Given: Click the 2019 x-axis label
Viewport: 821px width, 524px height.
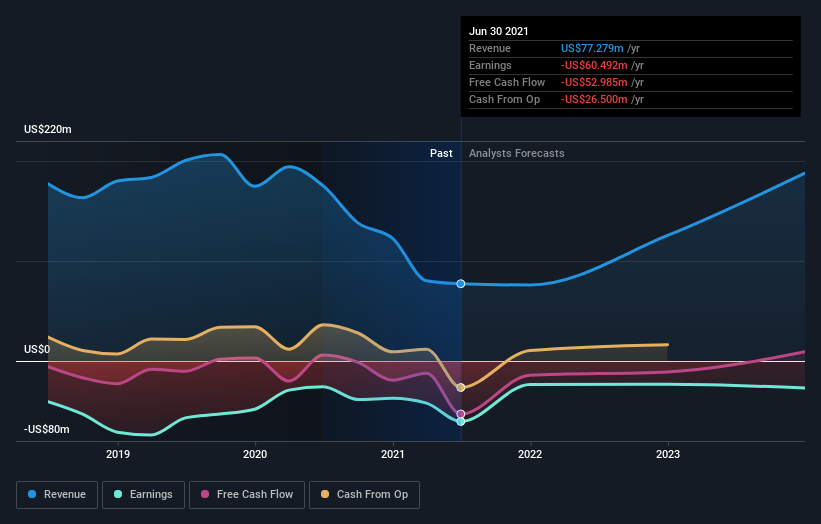Looking at the screenshot, I should point(118,454).
